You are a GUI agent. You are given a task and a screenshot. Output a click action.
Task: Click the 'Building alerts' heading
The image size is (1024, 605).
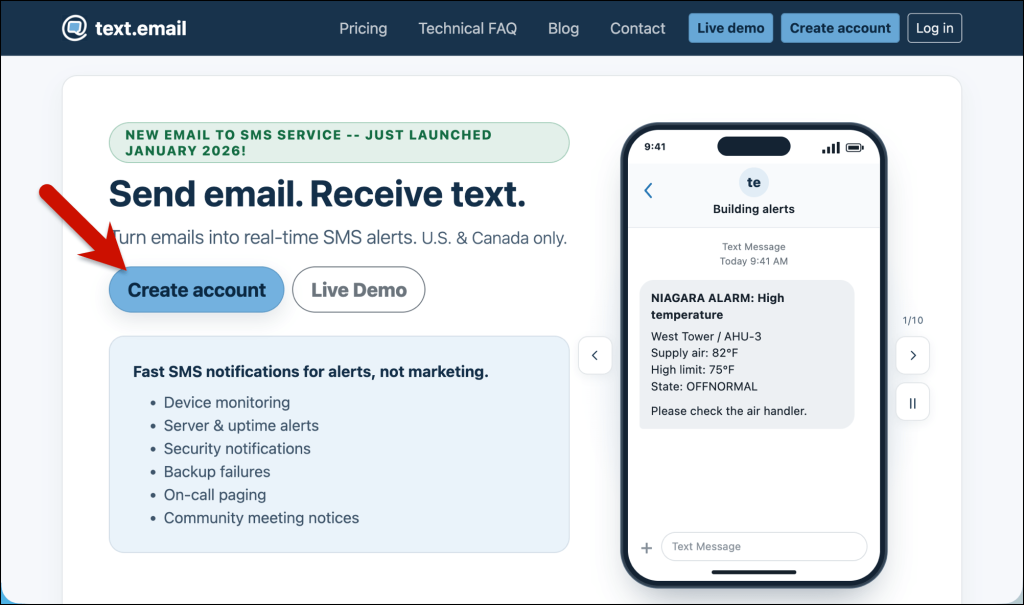click(754, 209)
